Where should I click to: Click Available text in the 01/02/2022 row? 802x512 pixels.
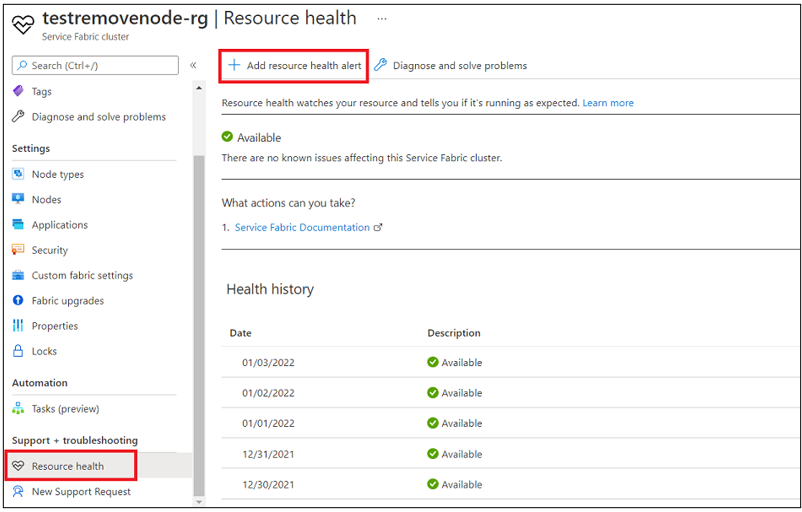[461, 393]
